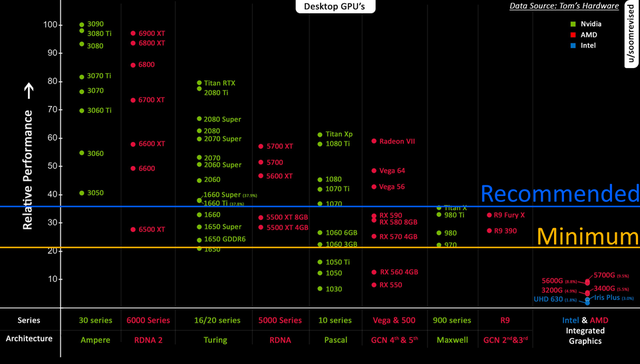Click the 5700G integrated graphics dot
Image resolution: width=640 pixels, height=364 pixels.
[587, 282]
